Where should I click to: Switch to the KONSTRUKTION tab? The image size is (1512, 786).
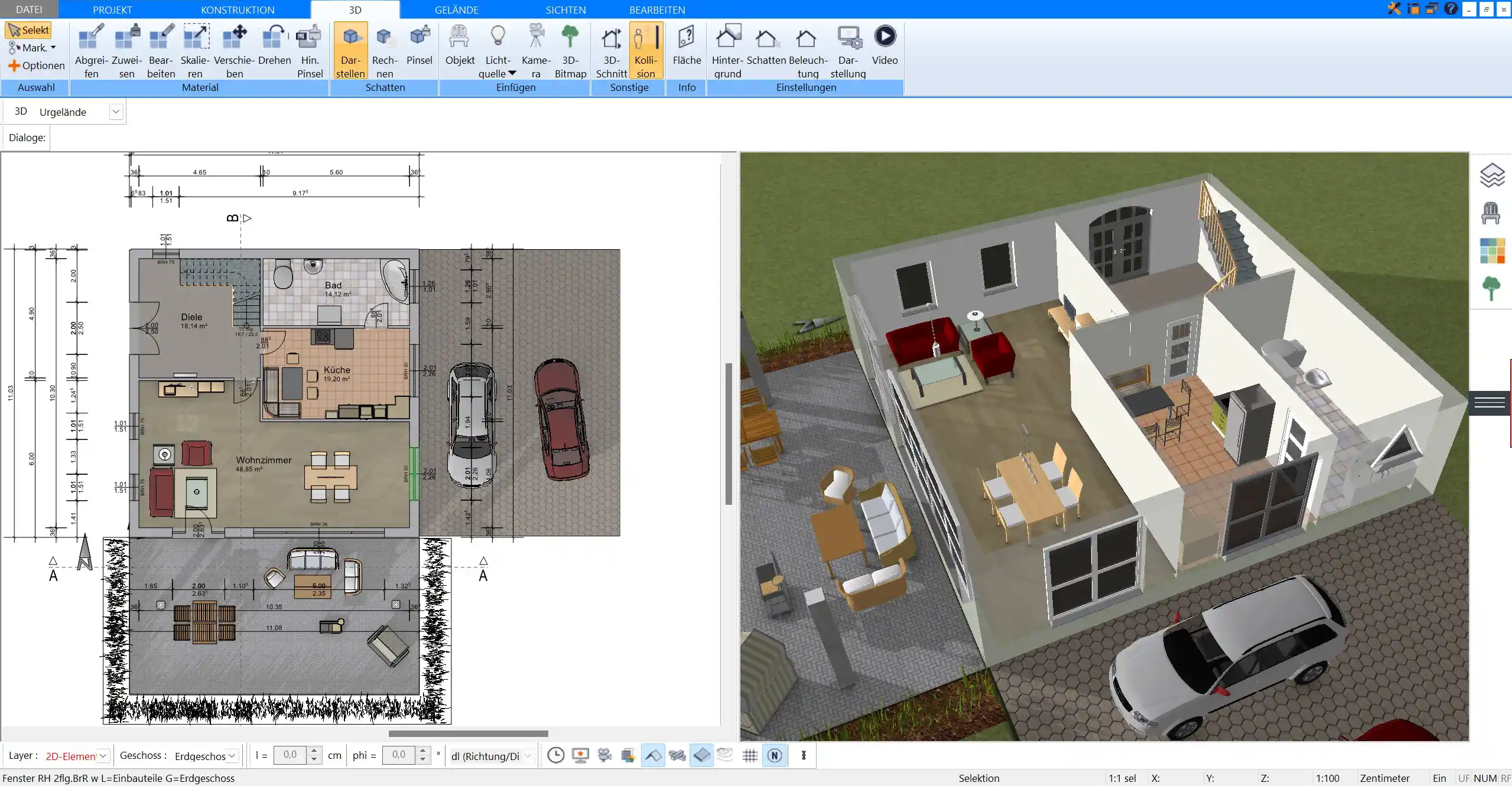pyautogui.click(x=238, y=9)
